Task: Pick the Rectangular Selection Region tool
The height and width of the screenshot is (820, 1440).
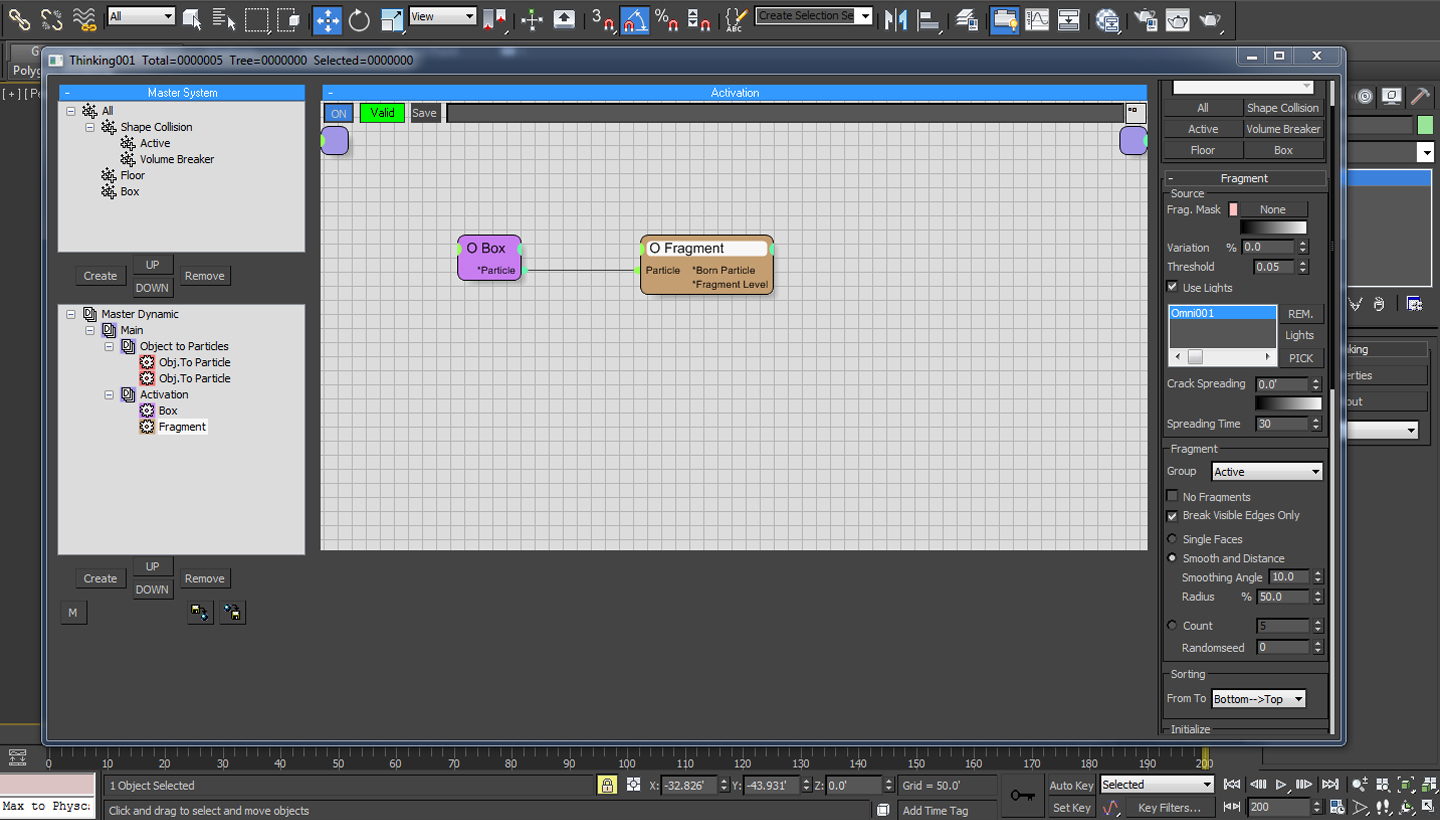Action: (257, 18)
